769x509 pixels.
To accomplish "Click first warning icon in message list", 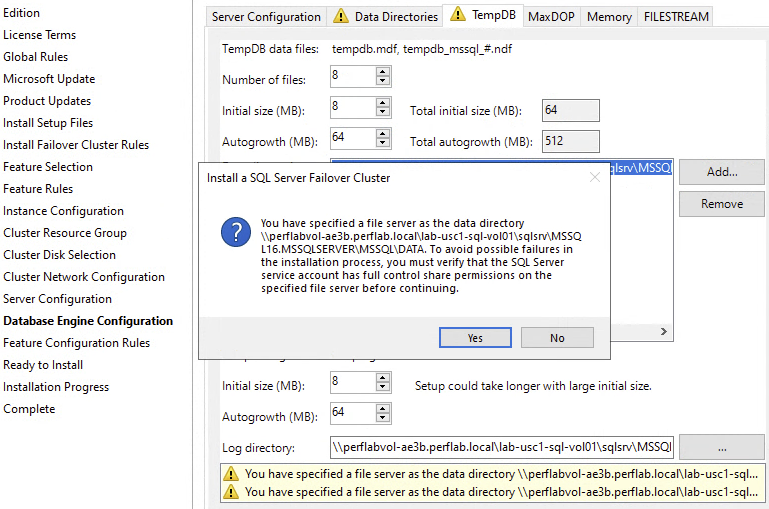I will pos(232,474).
